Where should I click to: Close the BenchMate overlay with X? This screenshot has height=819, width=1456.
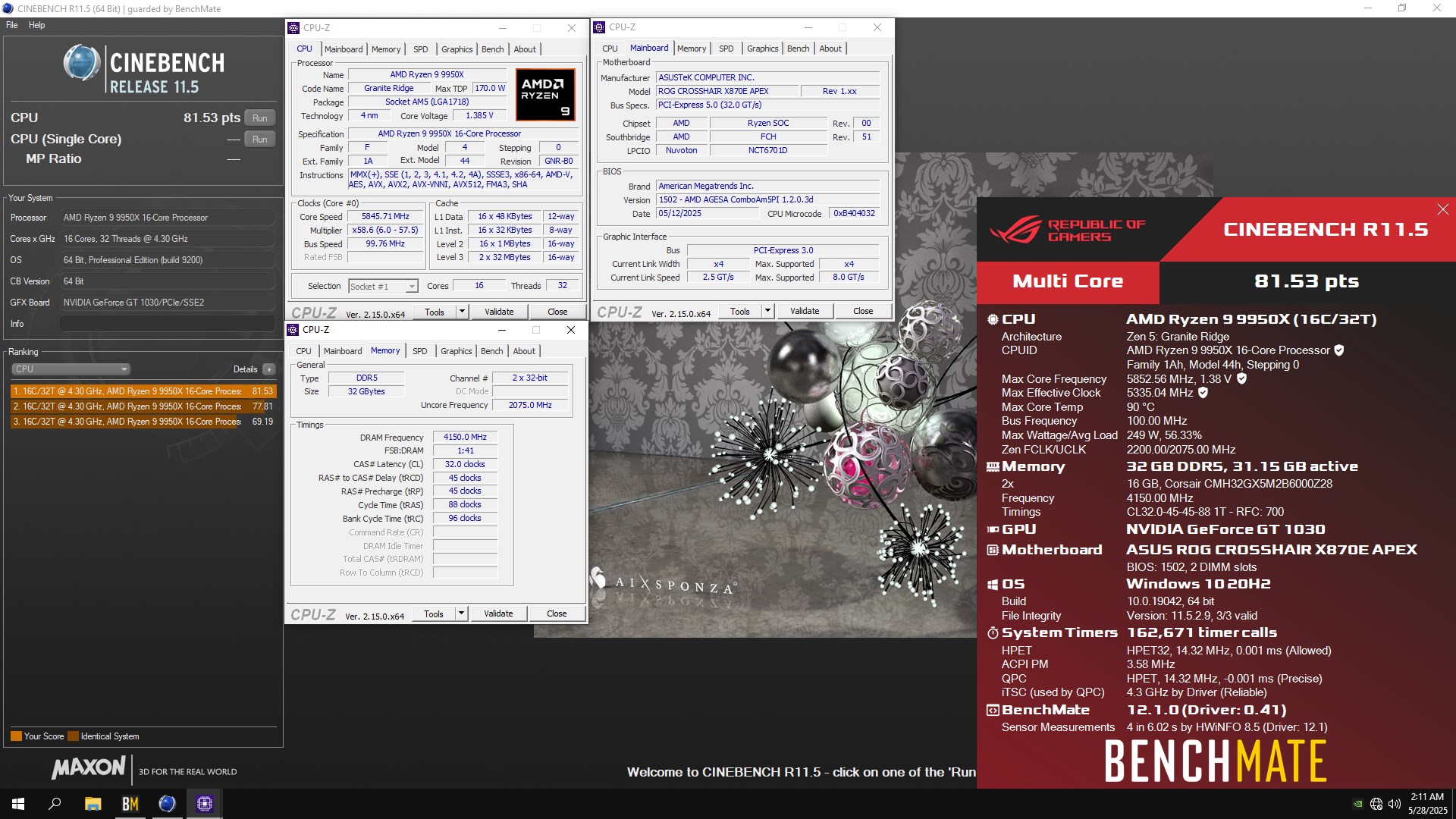pyautogui.click(x=1442, y=209)
